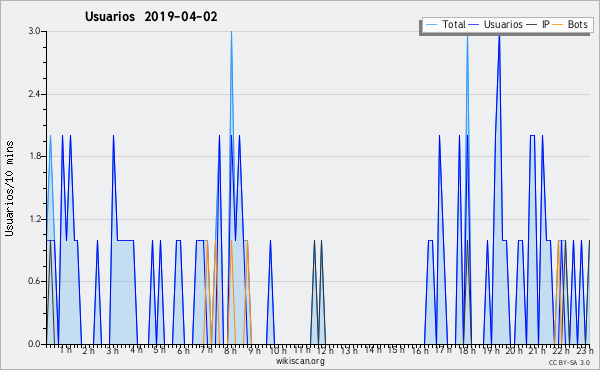The width and height of the screenshot is (600, 370).
Task: Click the 0.6 y-axis value
Action: 34,281
